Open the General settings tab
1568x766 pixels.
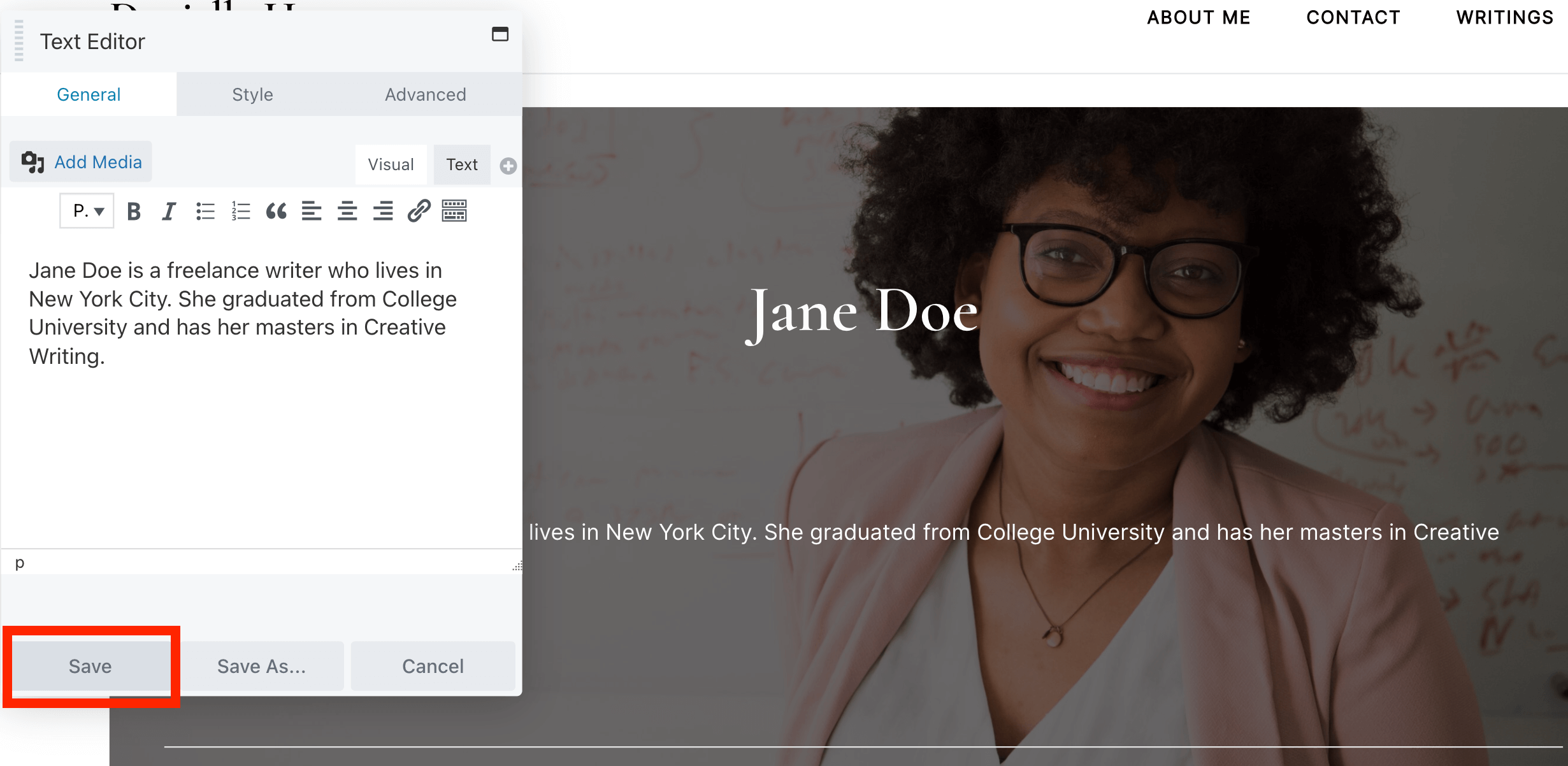pyautogui.click(x=90, y=95)
